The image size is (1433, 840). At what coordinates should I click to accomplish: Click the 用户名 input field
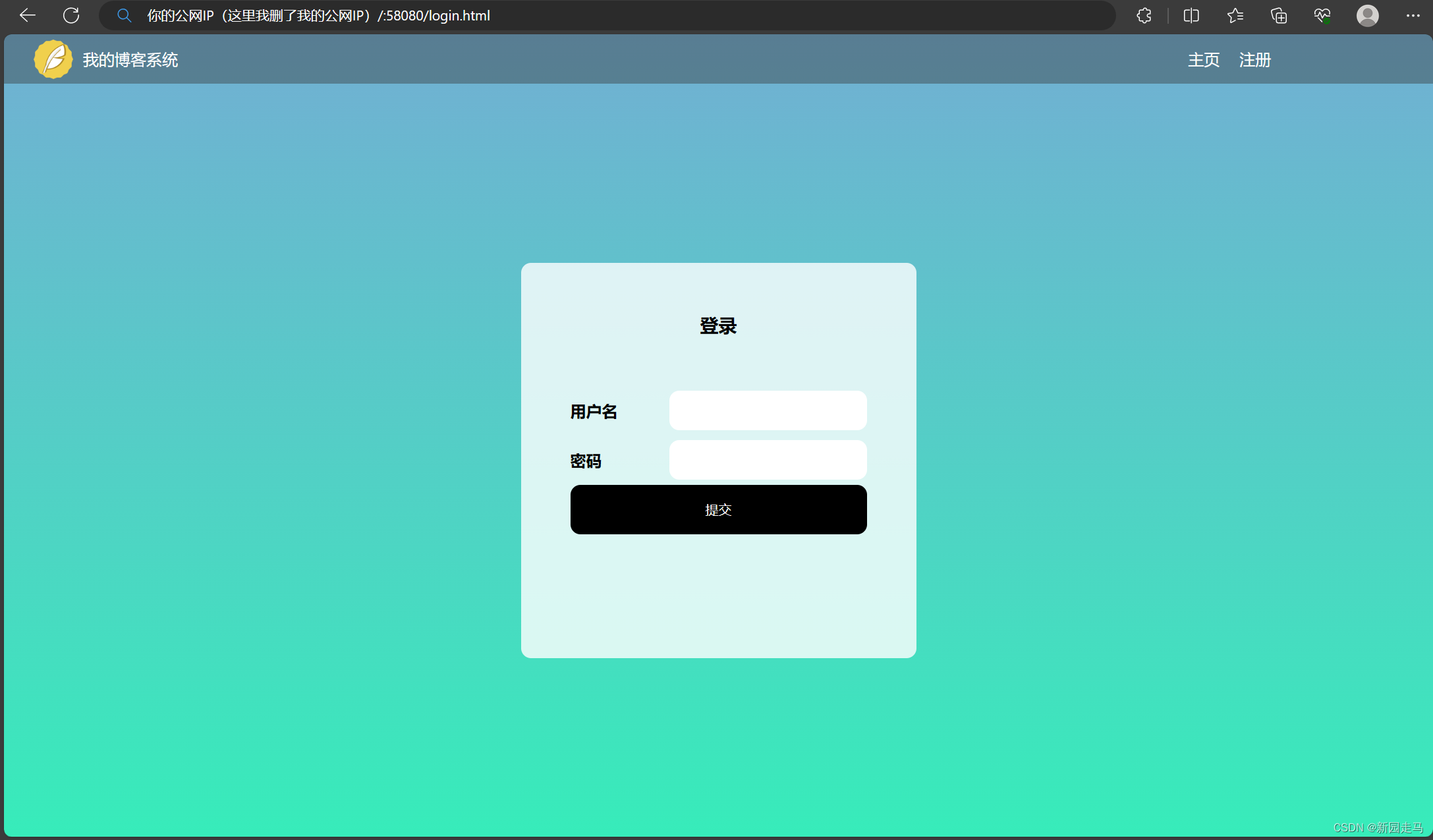768,410
